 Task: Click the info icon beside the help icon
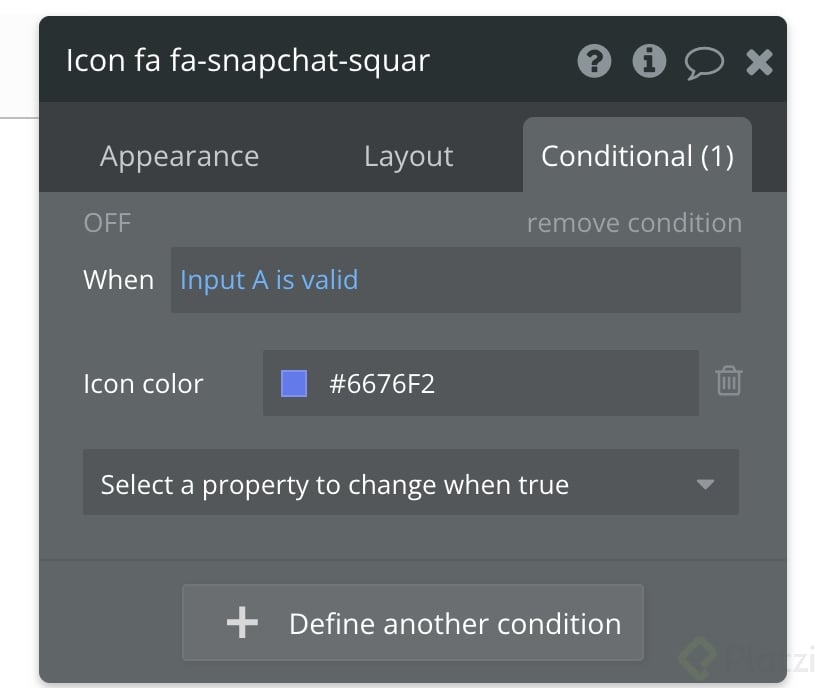click(649, 61)
